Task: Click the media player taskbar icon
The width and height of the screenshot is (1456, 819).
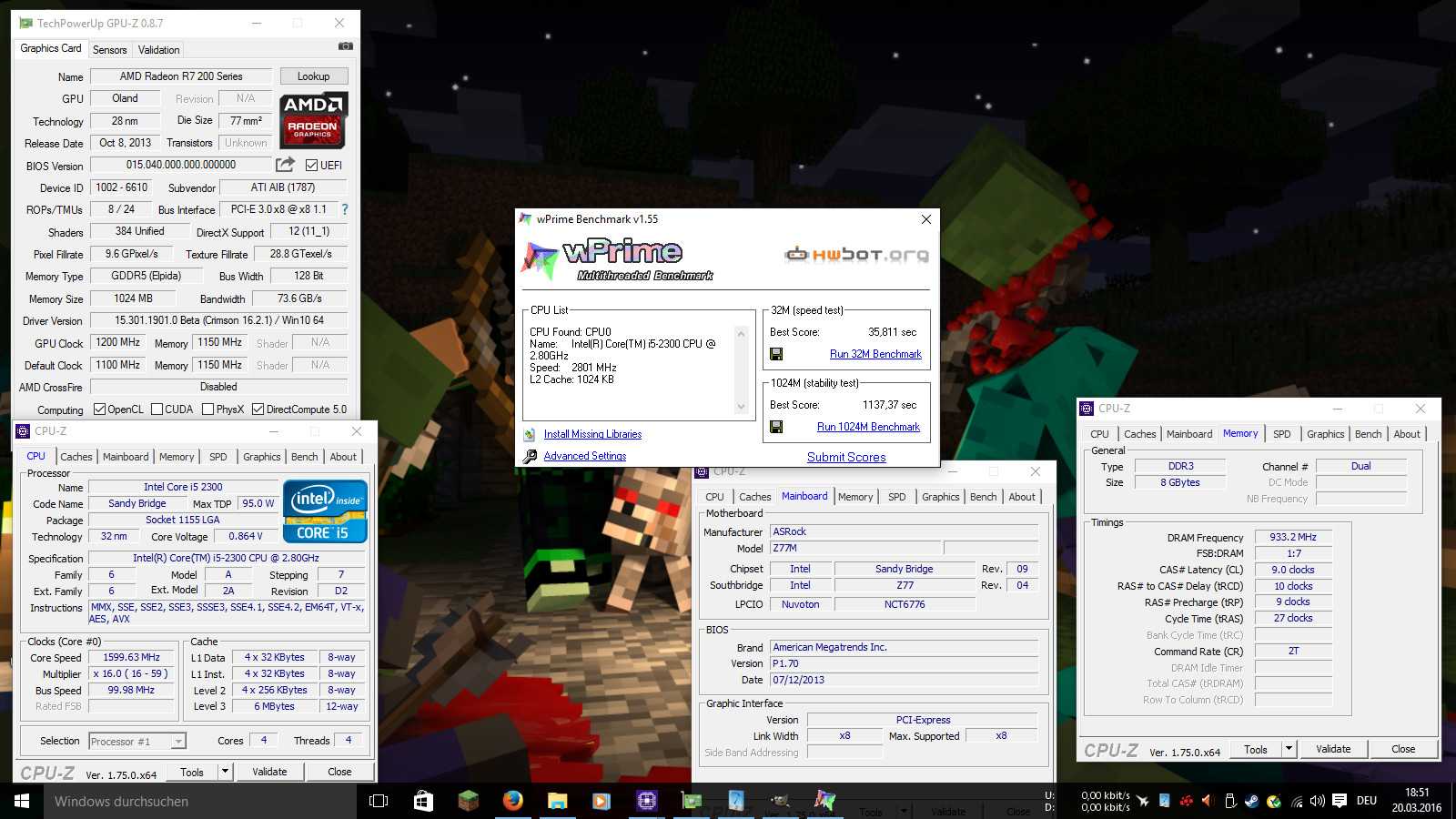Action: (x=601, y=801)
